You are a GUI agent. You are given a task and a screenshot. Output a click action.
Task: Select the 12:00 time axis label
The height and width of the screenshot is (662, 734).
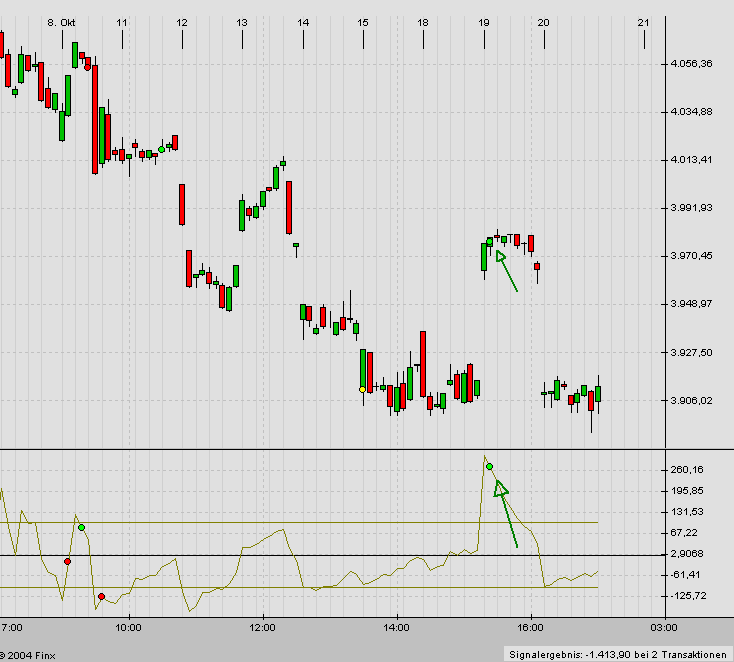(x=262, y=627)
